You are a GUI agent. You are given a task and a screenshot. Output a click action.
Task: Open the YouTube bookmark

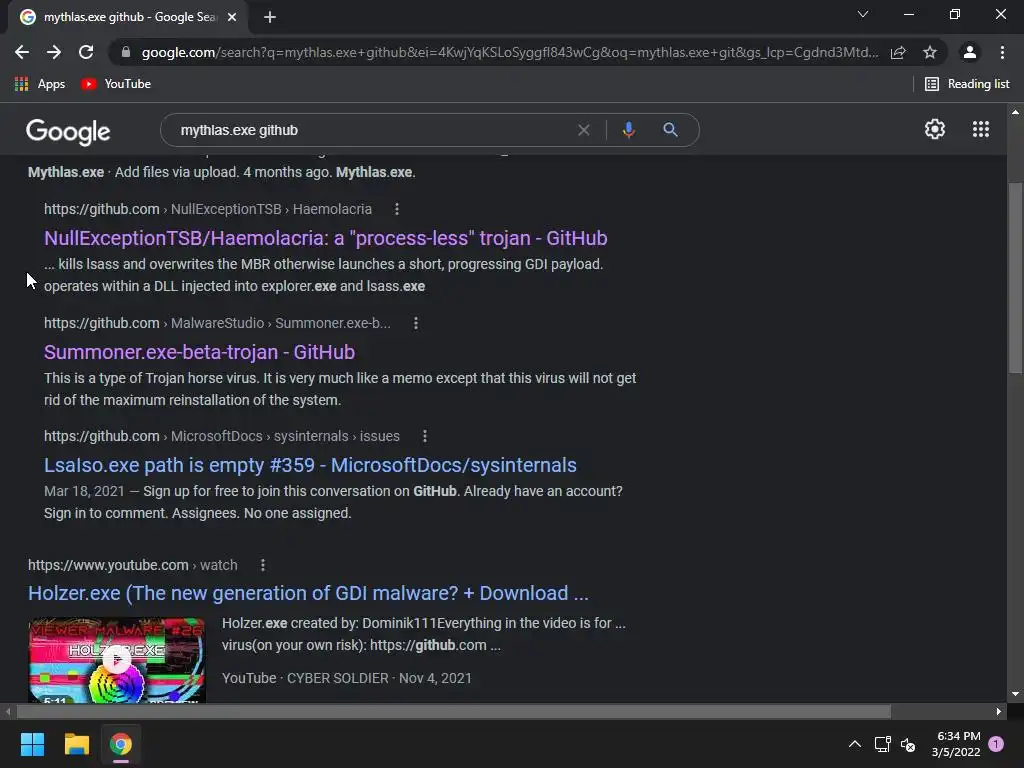[116, 84]
